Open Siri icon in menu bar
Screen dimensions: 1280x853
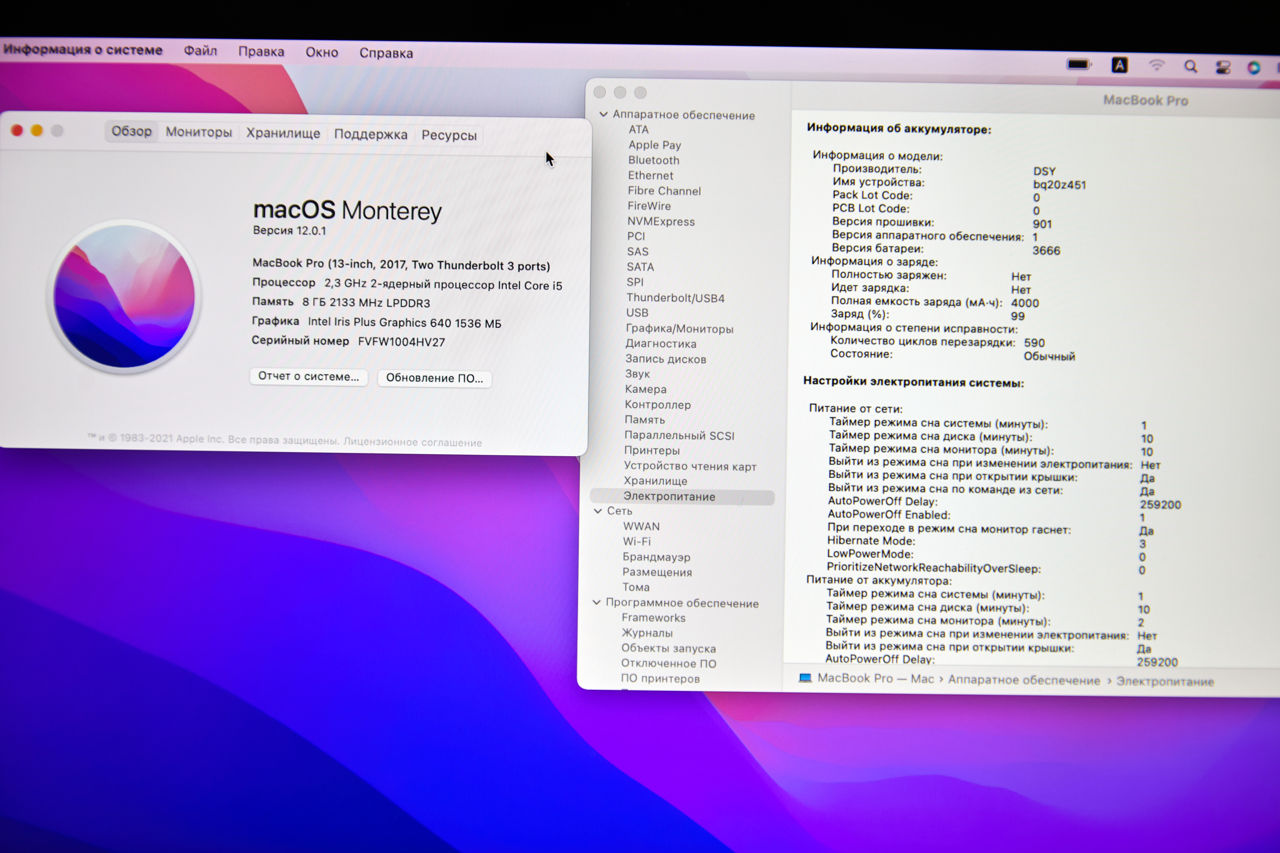tap(1254, 68)
